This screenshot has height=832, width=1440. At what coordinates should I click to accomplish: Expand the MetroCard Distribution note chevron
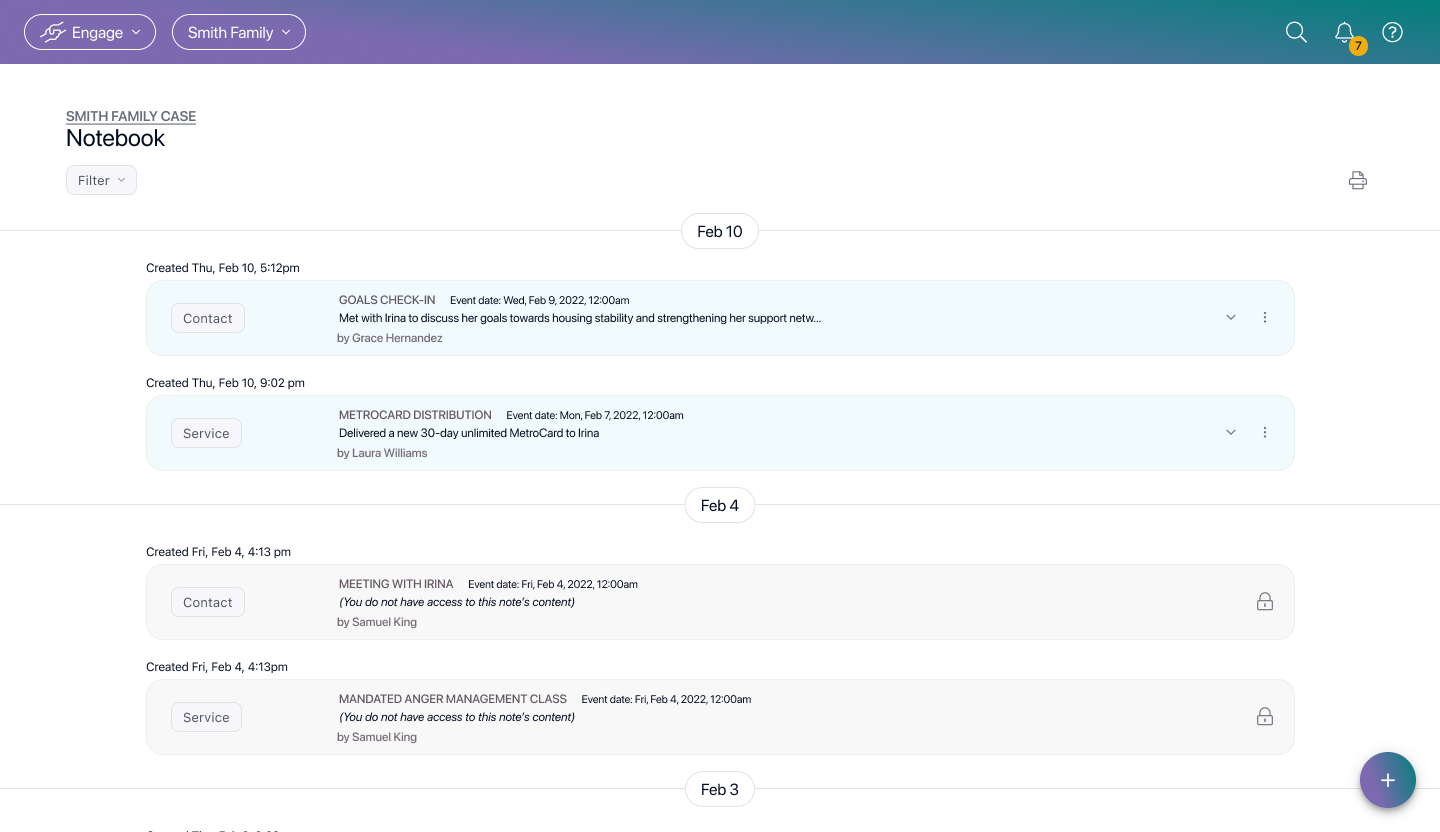pos(1231,433)
